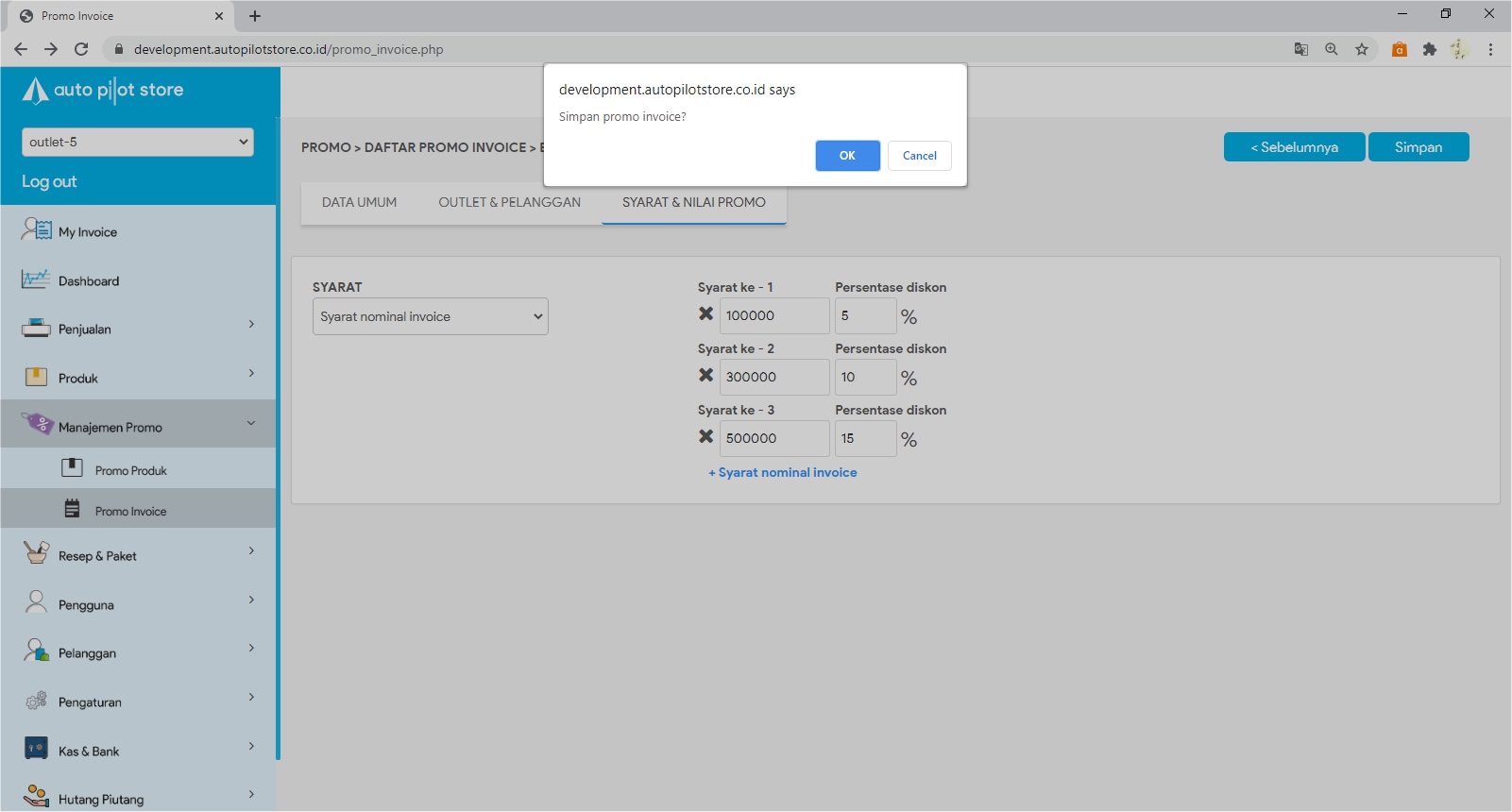Switch to the DATA UMUM tab

(x=359, y=202)
